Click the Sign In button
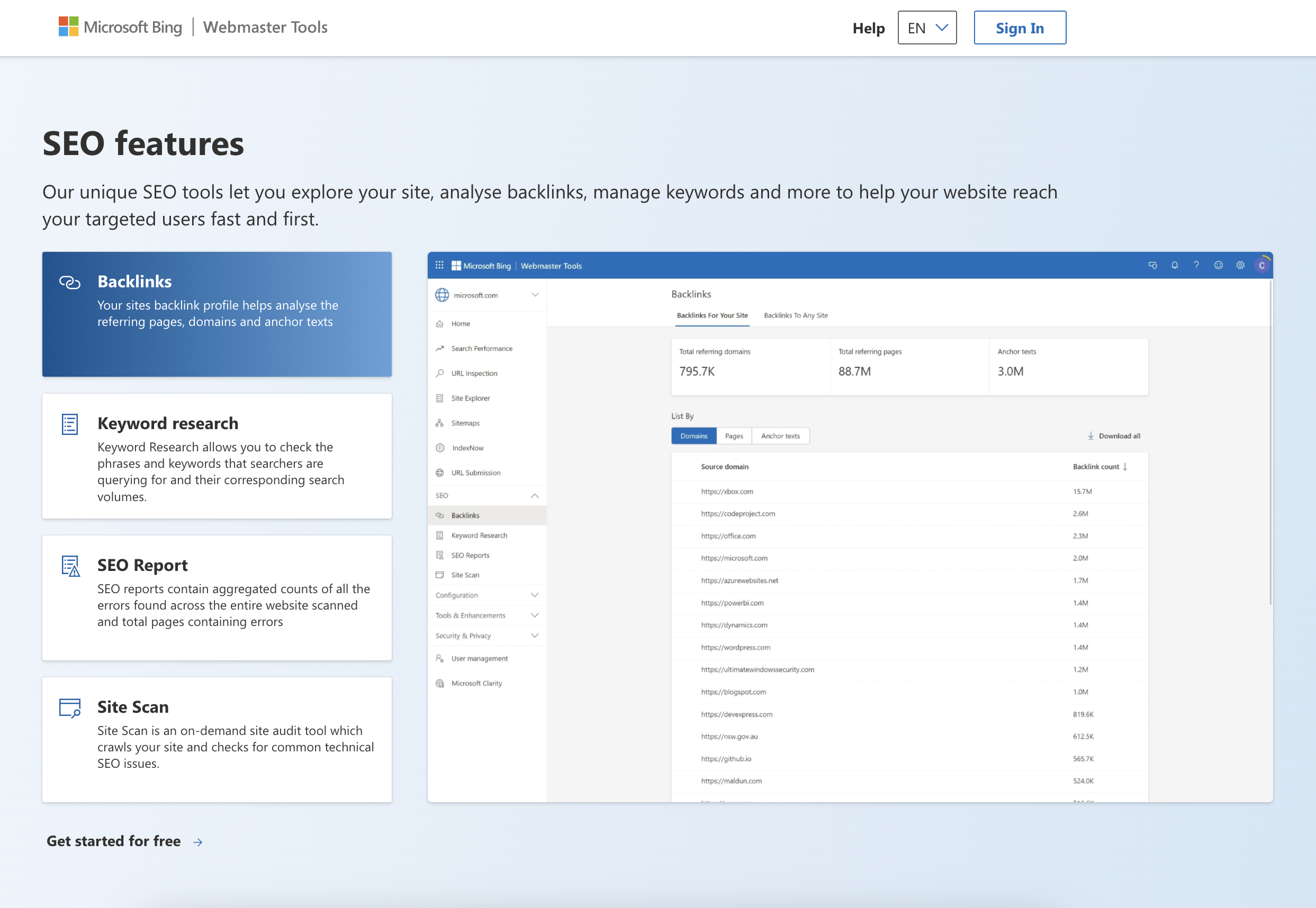This screenshot has height=908, width=1316. [x=1020, y=28]
